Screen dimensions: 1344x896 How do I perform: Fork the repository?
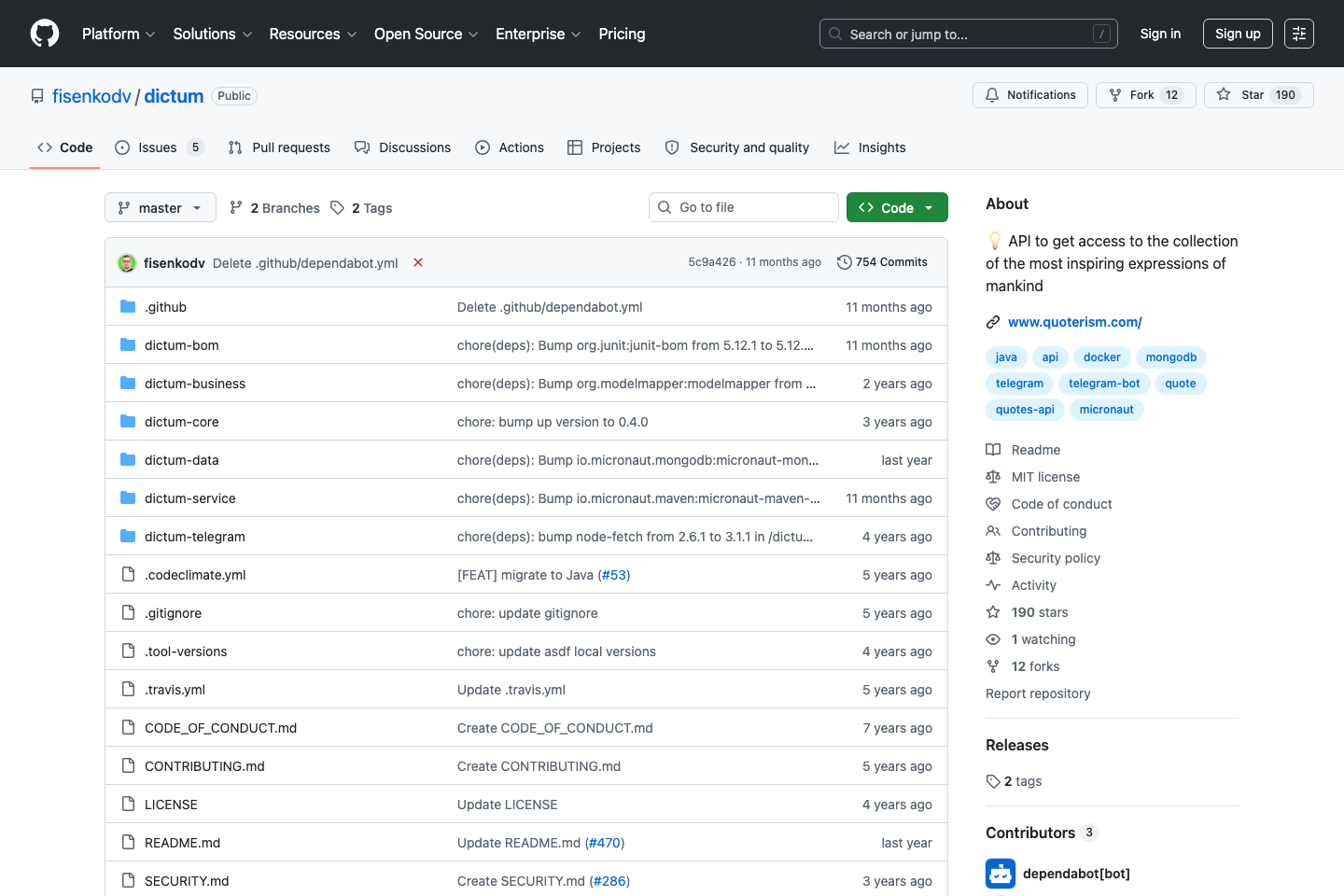[x=1145, y=95]
